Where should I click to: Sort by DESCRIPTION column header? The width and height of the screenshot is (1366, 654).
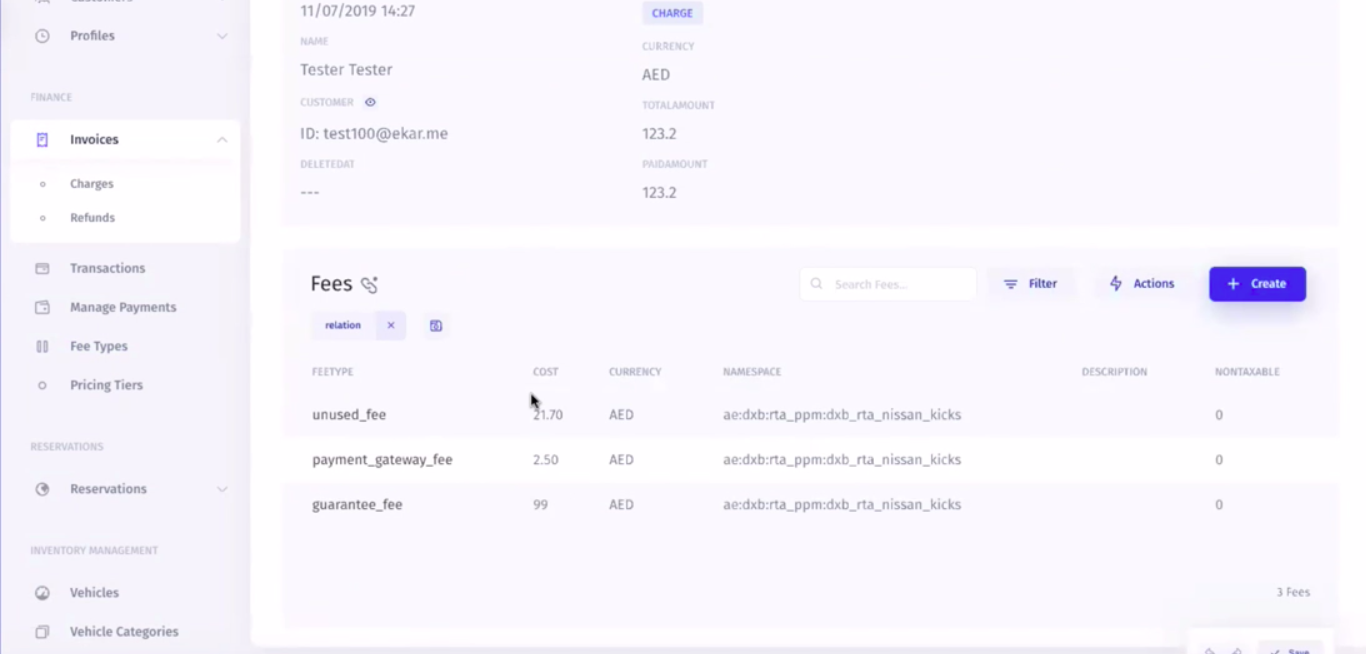pos(1114,372)
